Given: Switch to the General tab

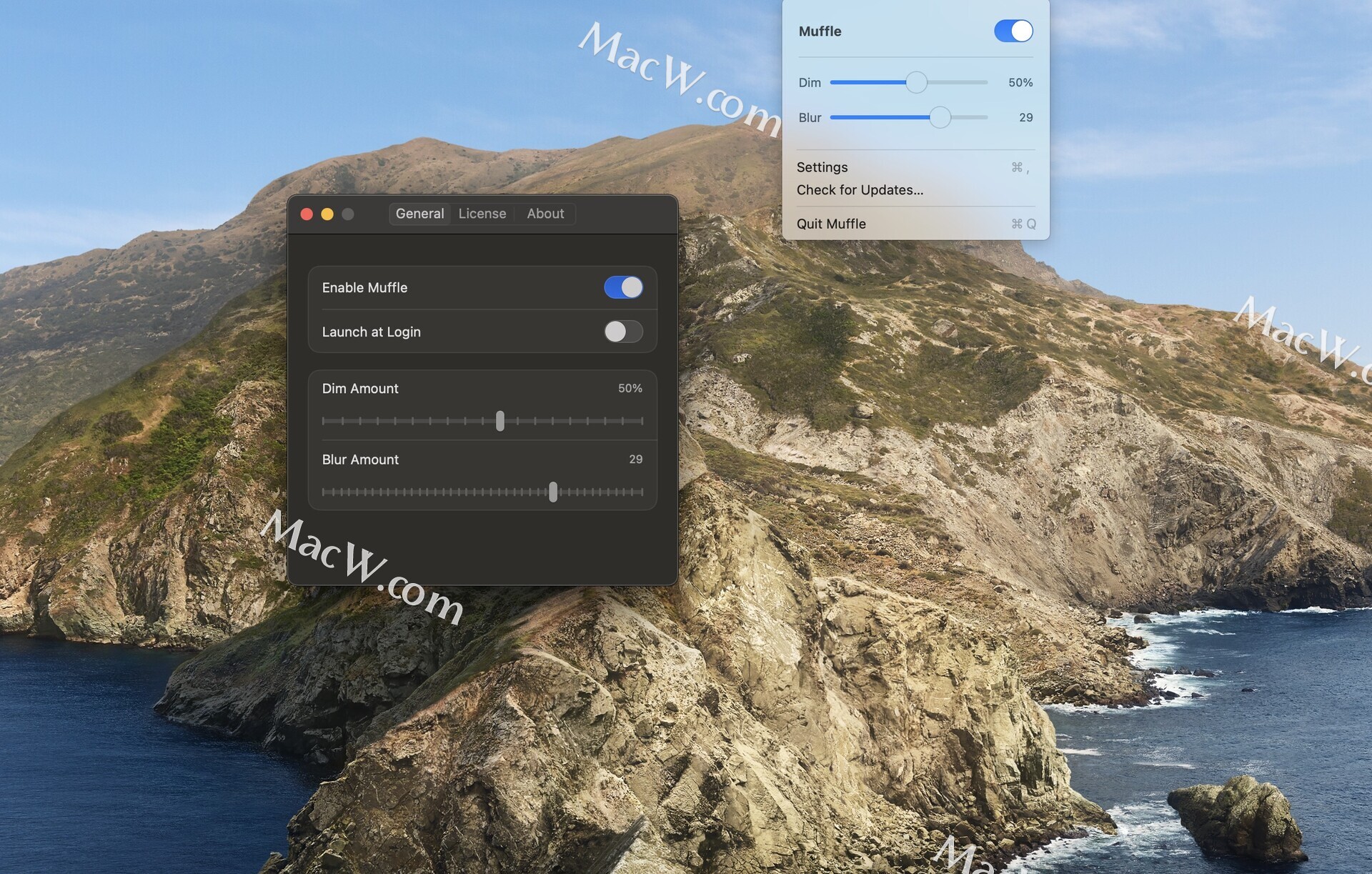Looking at the screenshot, I should tap(419, 214).
